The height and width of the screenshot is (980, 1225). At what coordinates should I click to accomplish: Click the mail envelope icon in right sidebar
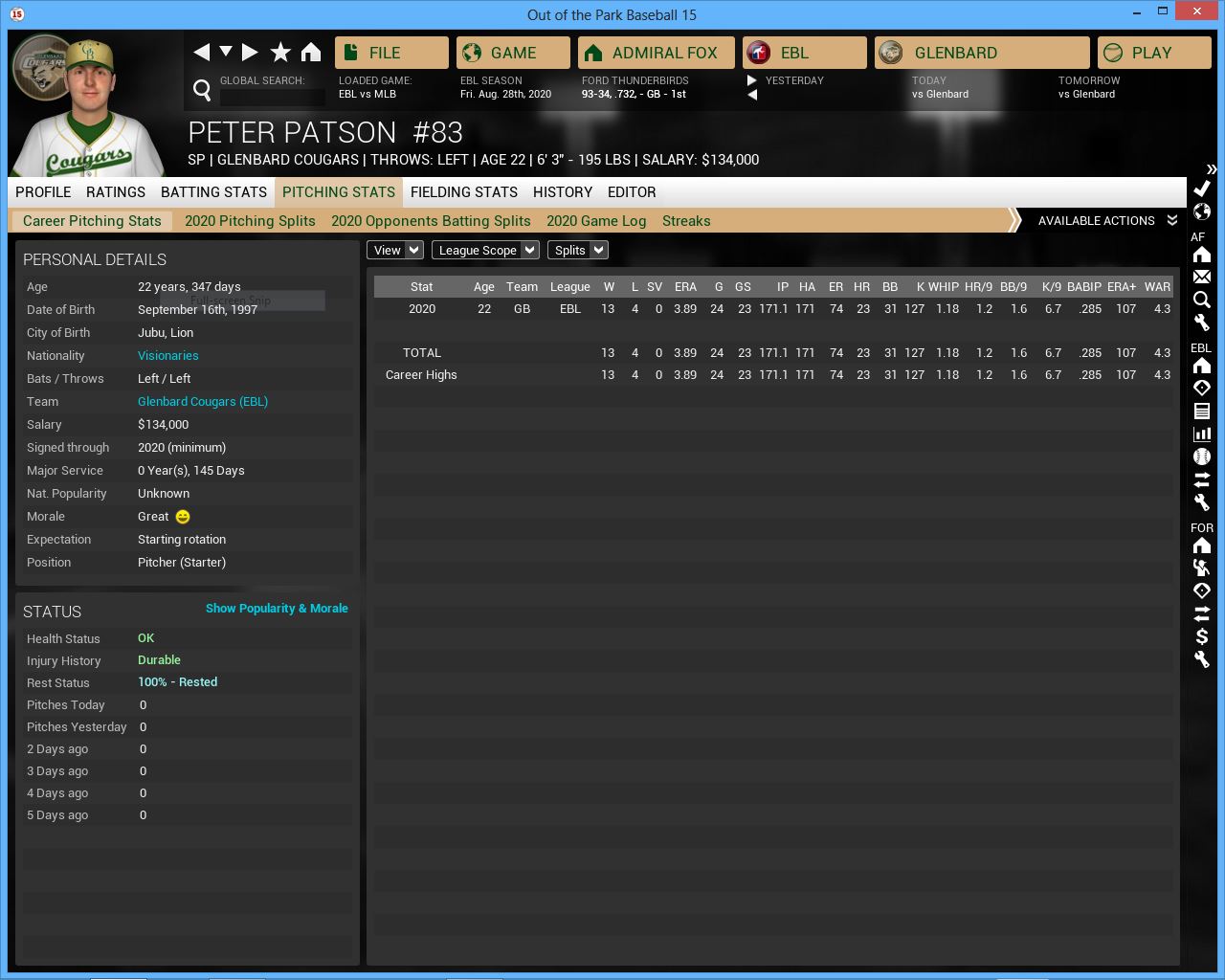click(1202, 277)
